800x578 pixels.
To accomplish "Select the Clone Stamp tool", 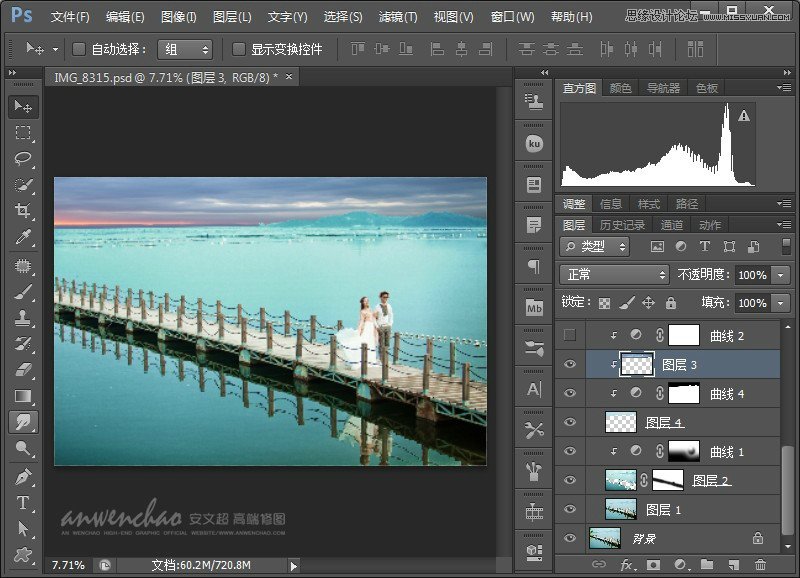I will 23,318.
